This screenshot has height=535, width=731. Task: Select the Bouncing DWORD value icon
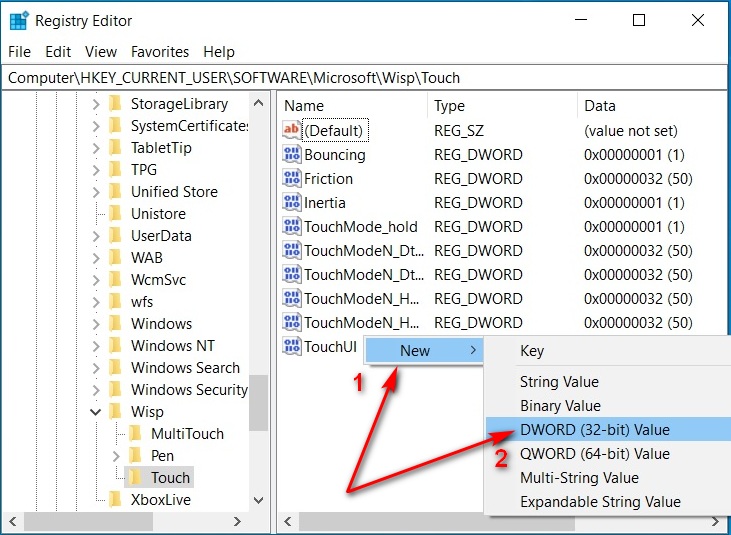[x=292, y=154]
